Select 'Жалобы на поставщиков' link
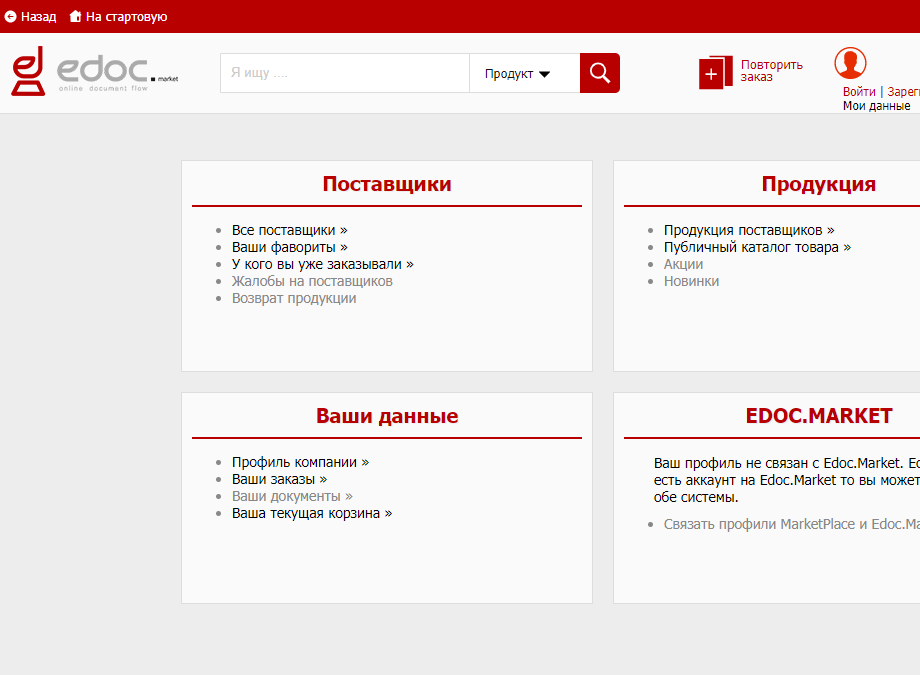This screenshot has width=920, height=675. tap(312, 281)
